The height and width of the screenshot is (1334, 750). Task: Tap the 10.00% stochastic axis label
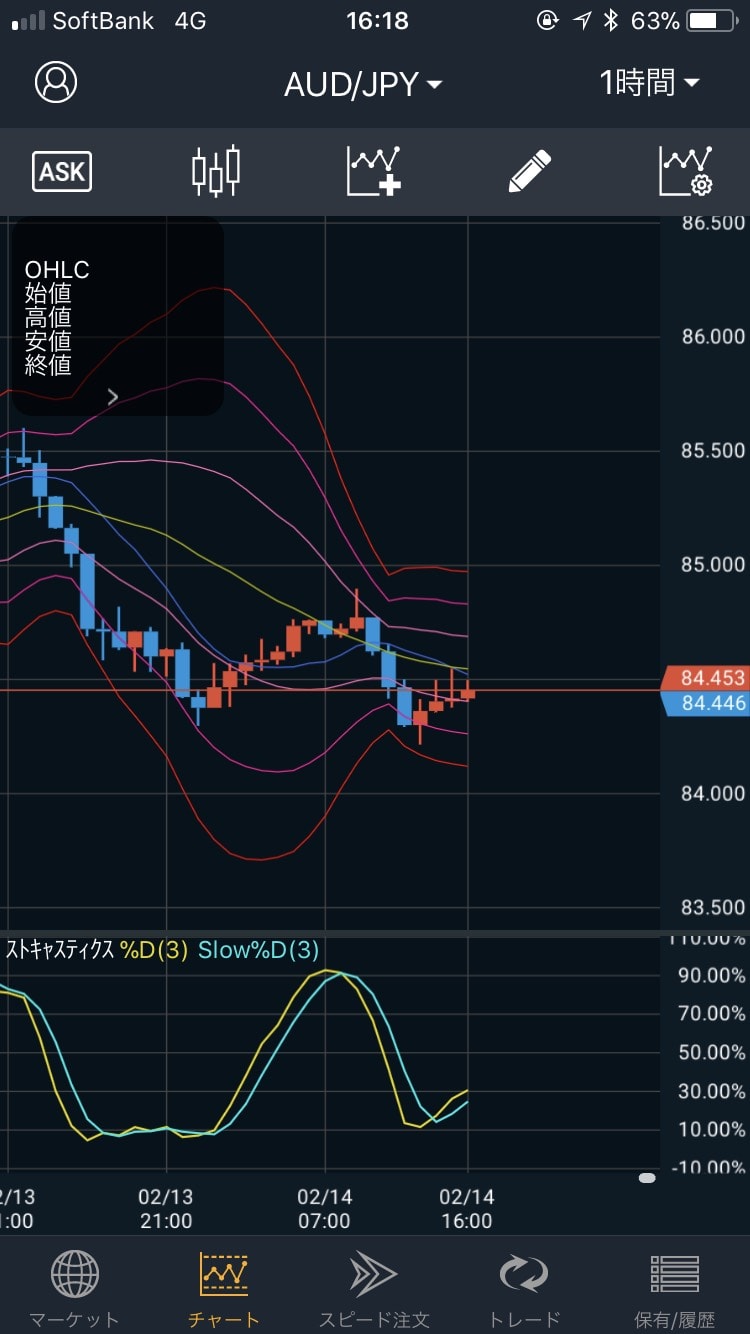click(x=712, y=1129)
